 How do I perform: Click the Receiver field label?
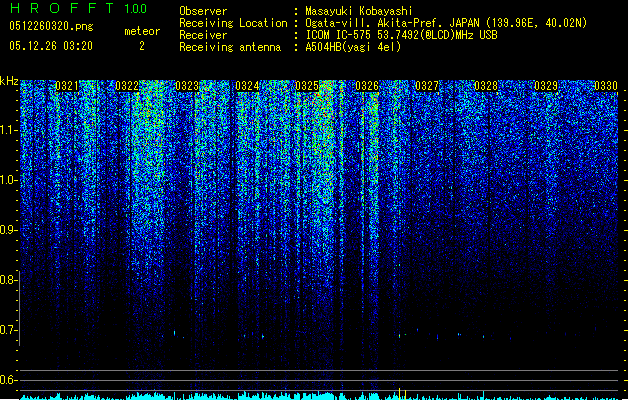(x=203, y=35)
